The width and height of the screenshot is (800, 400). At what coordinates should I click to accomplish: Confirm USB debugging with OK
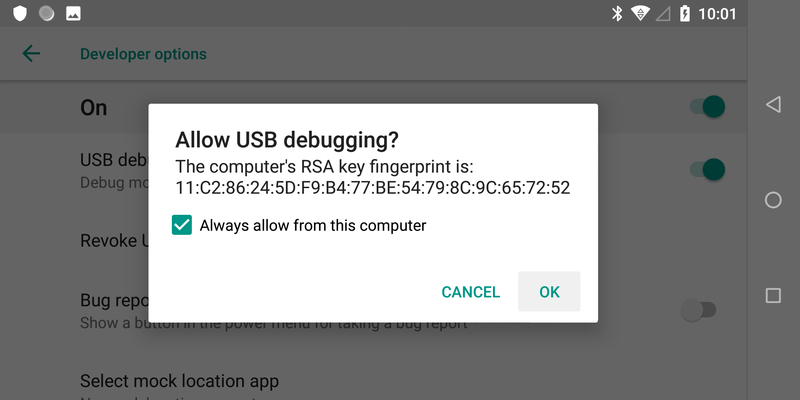(549, 291)
